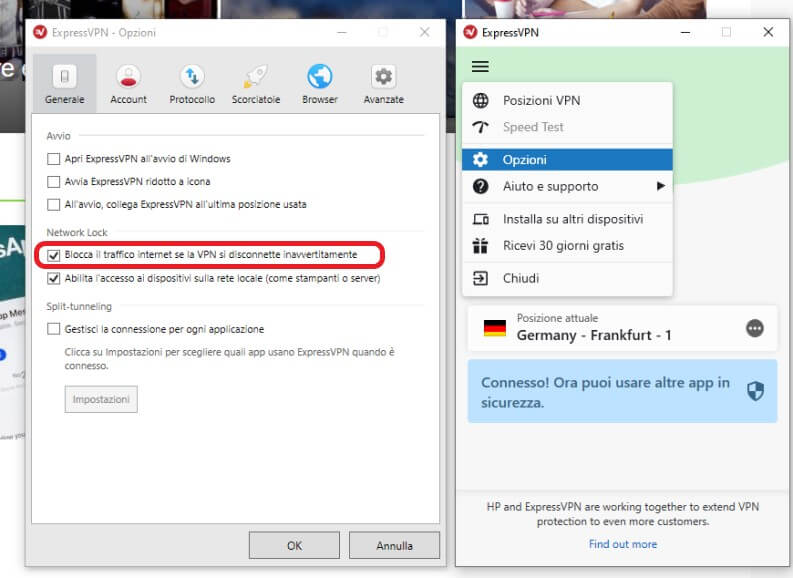Toggle the hamburger menu in ExpressVPN window
The image size is (793, 578).
click(x=480, y=66)
